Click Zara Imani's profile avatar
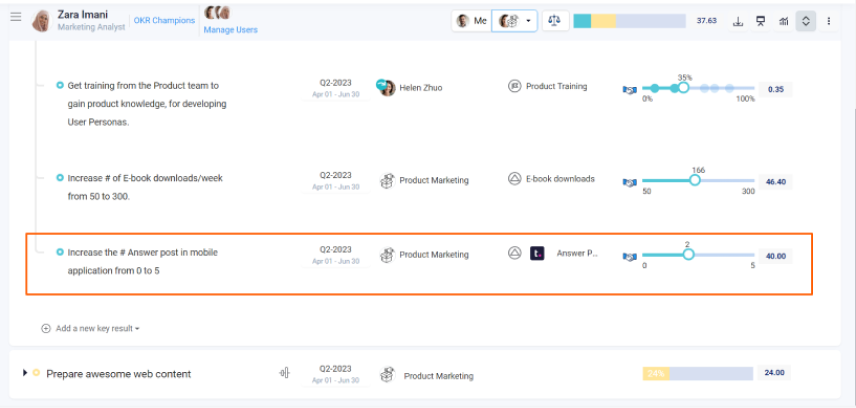This screenshot has height=408, width=856. 41,21
